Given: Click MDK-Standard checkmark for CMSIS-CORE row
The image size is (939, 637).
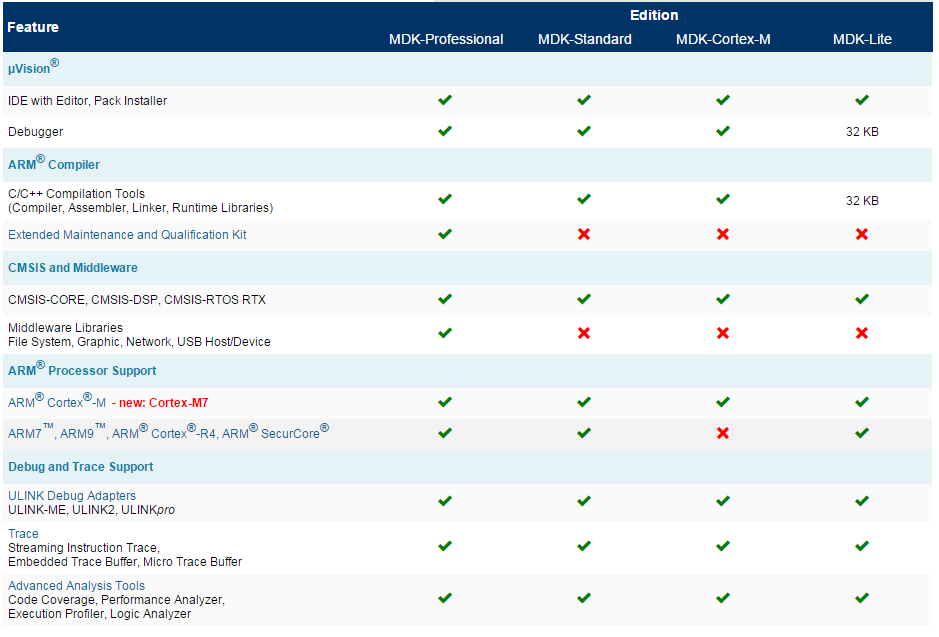Looking at the screenshot, I should tap(584, 298).
